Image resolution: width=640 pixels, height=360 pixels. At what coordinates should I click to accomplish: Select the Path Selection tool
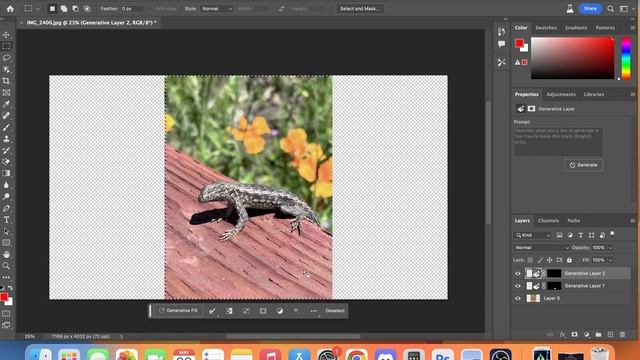point(6,231)
